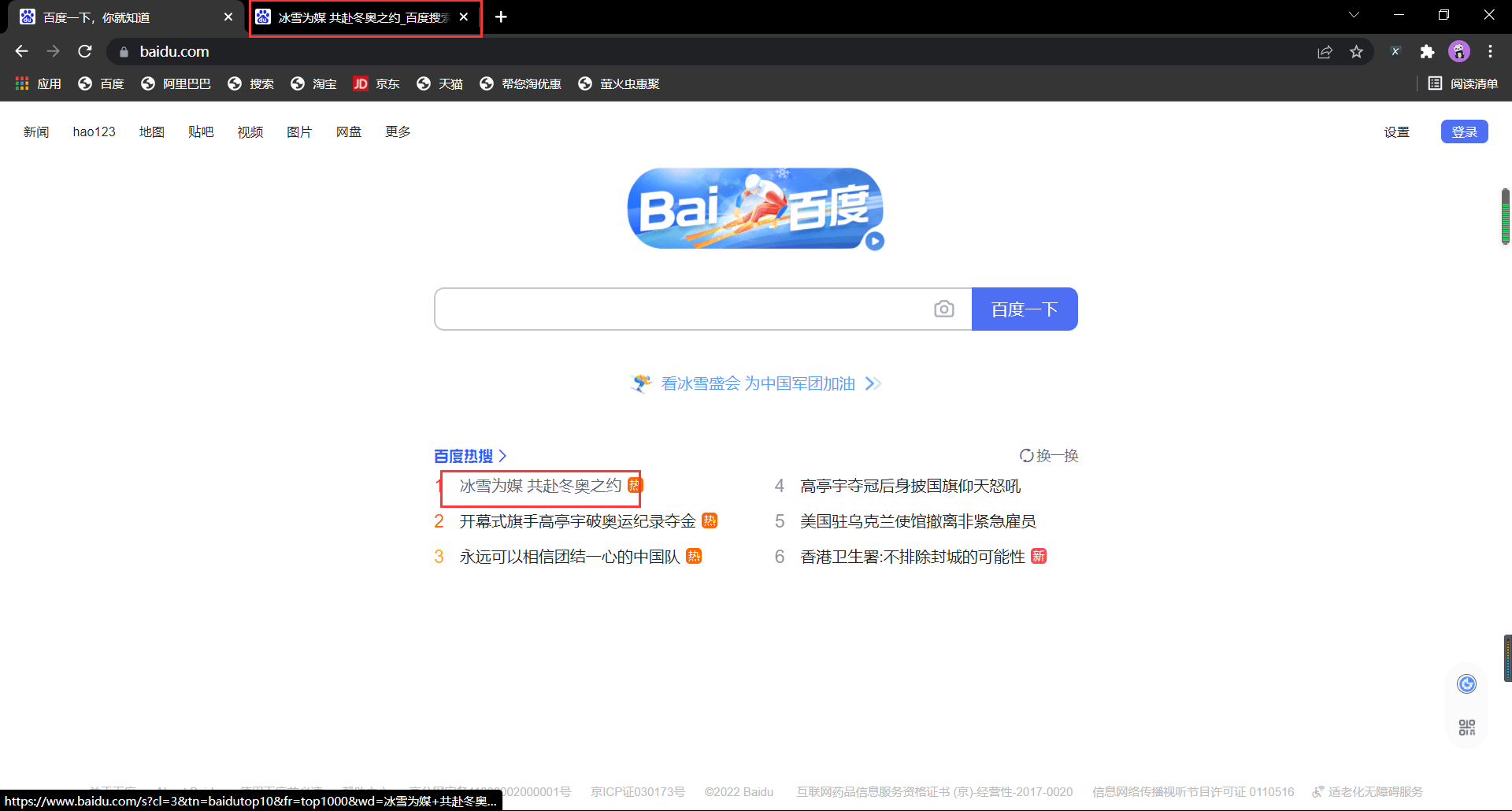The width and height of the screenshot is (1512, 811).
Task: Open the 萤火虫惠聚 bookmark
Action: point(619,83)
